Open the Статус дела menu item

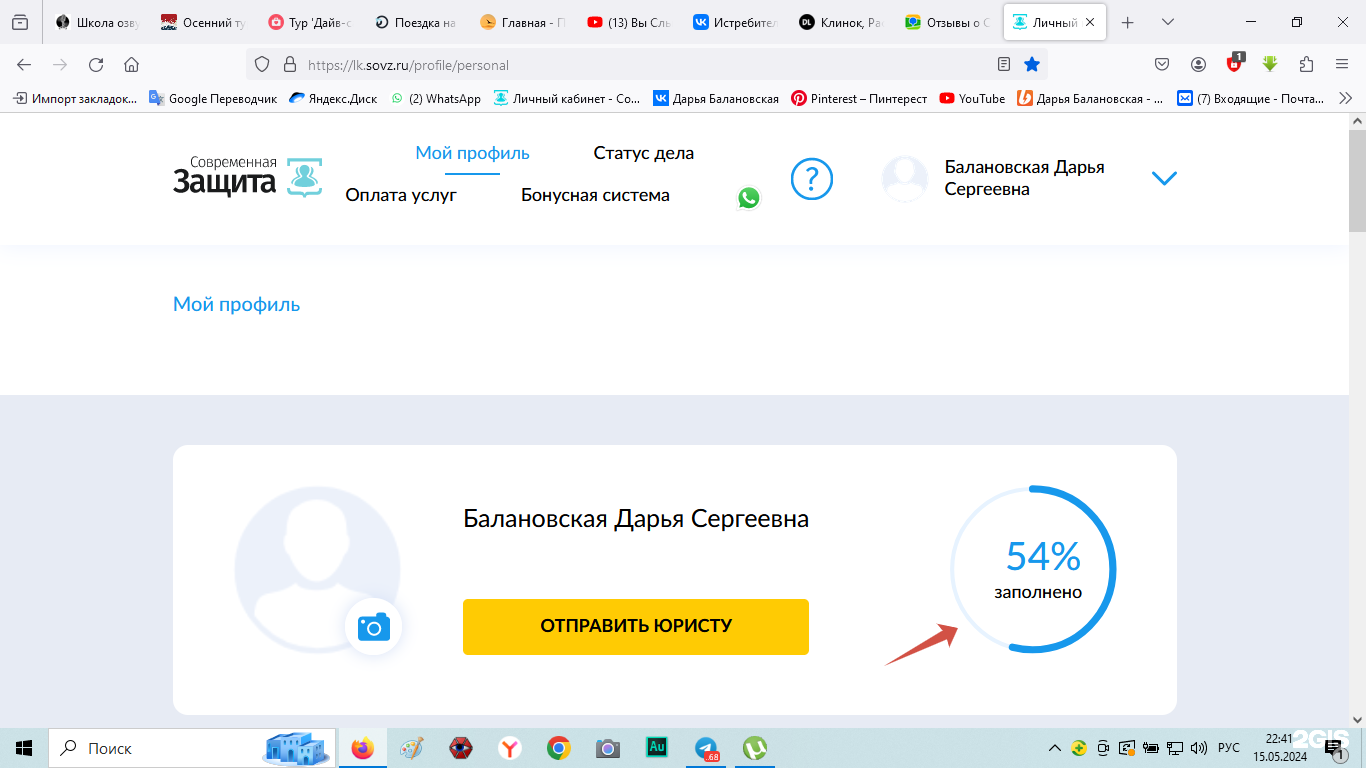(643, 153)
